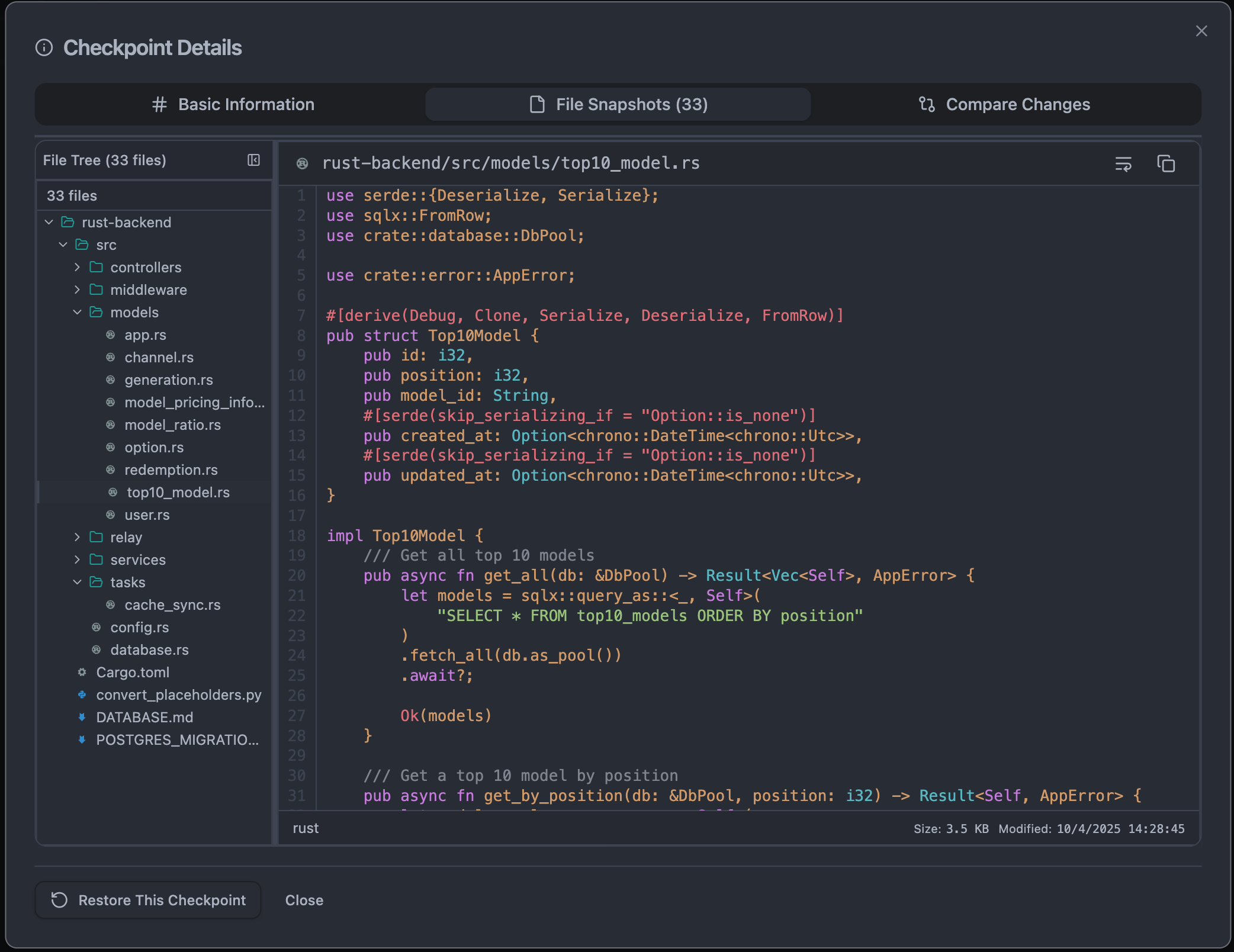Image resolution: width=1234 pixels, height=952 pixels.
Task: Select cache_sync.rs file
Action: pyautogui.click(x=172, y=605)
